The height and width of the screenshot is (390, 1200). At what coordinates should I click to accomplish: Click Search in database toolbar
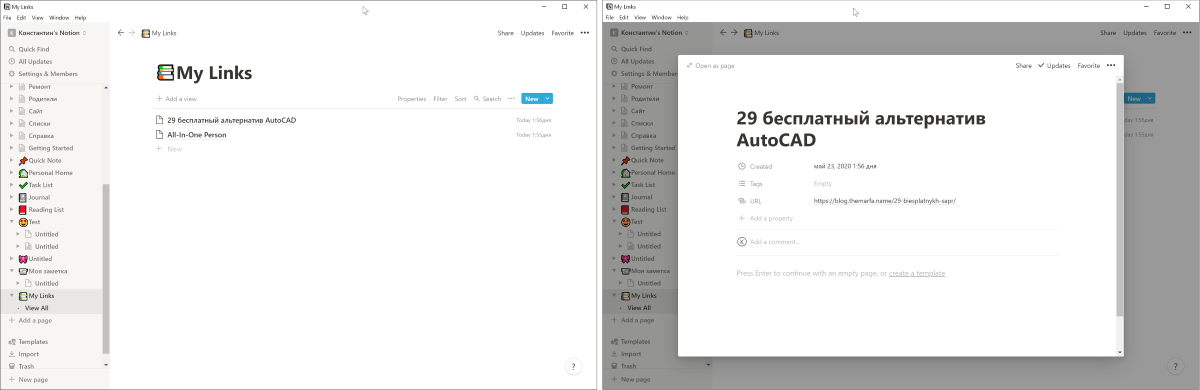tap(488, 99)
